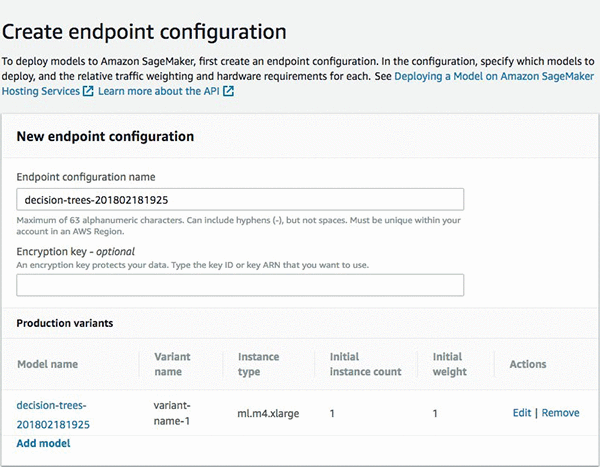
Task: Click the Initial instance count value 1
Action: pyautogui.click(x=333, y=413)
